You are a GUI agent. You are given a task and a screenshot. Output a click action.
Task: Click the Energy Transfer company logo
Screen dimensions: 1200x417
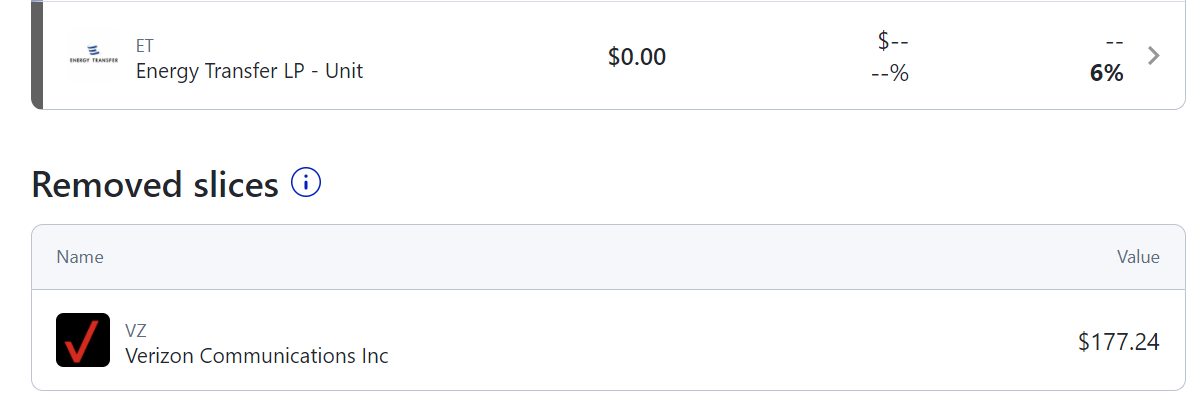(93, 56)
